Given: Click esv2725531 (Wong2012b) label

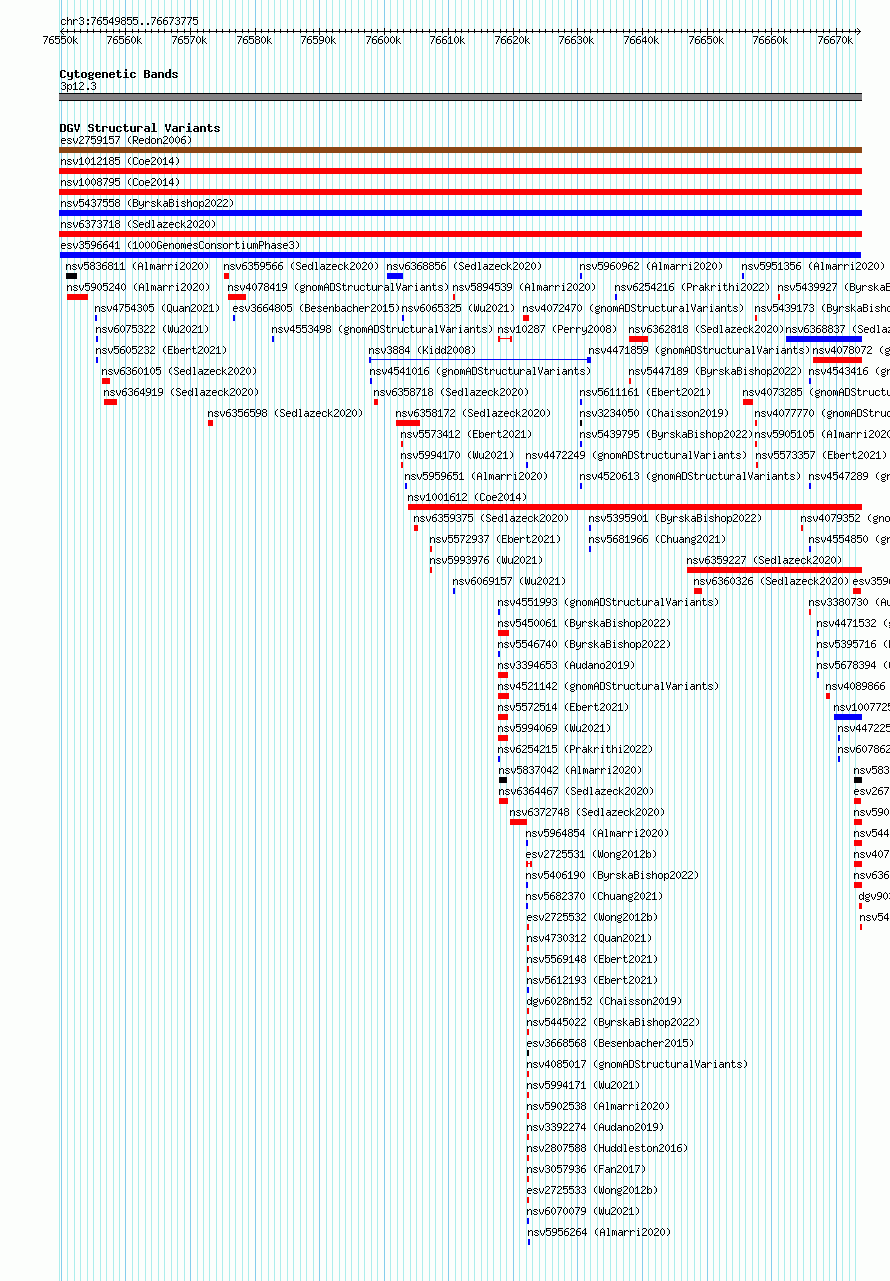Looking at the screenshot, I should (x=592, y=854).
